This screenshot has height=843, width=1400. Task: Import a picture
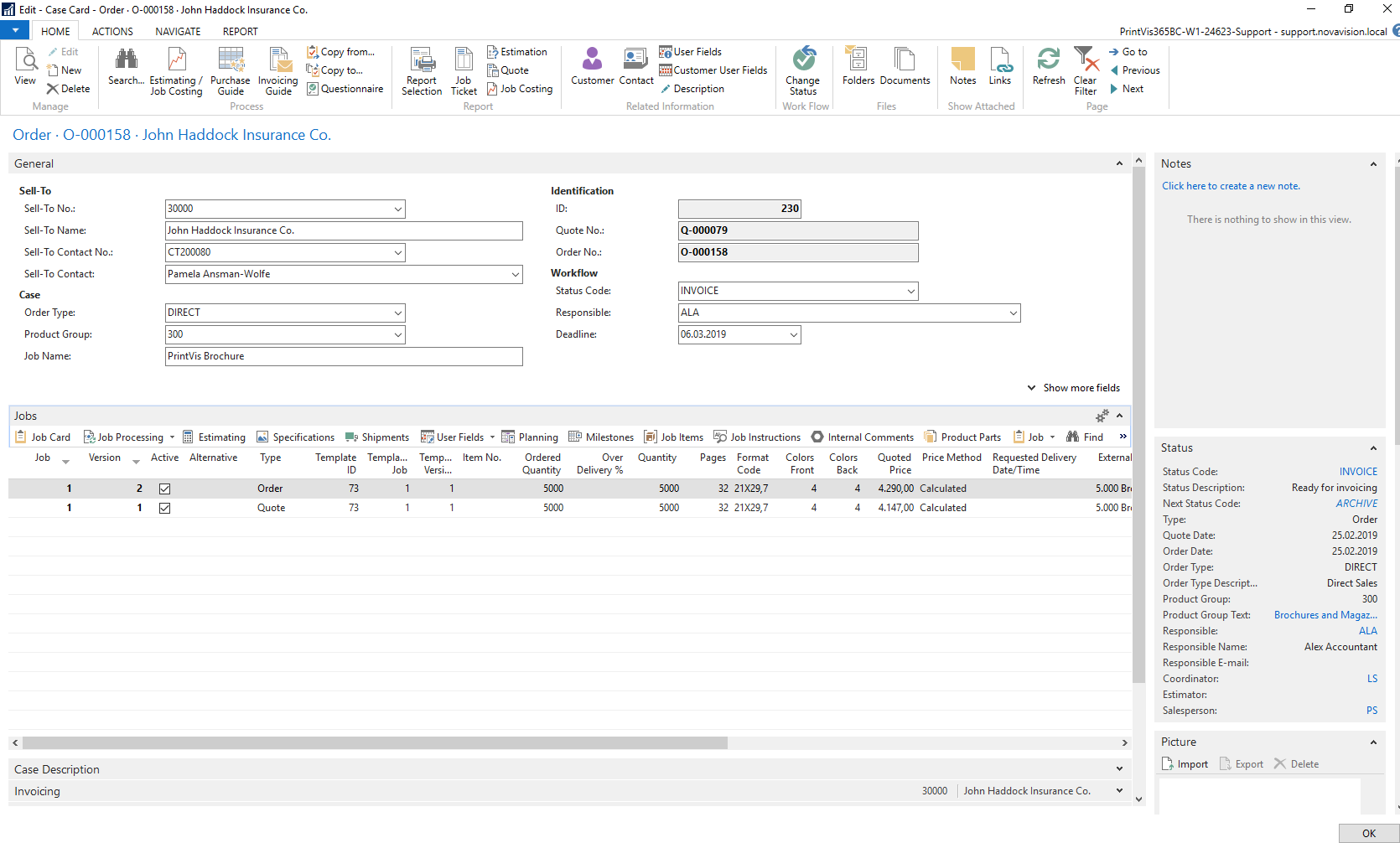(x=1185, y=764)
